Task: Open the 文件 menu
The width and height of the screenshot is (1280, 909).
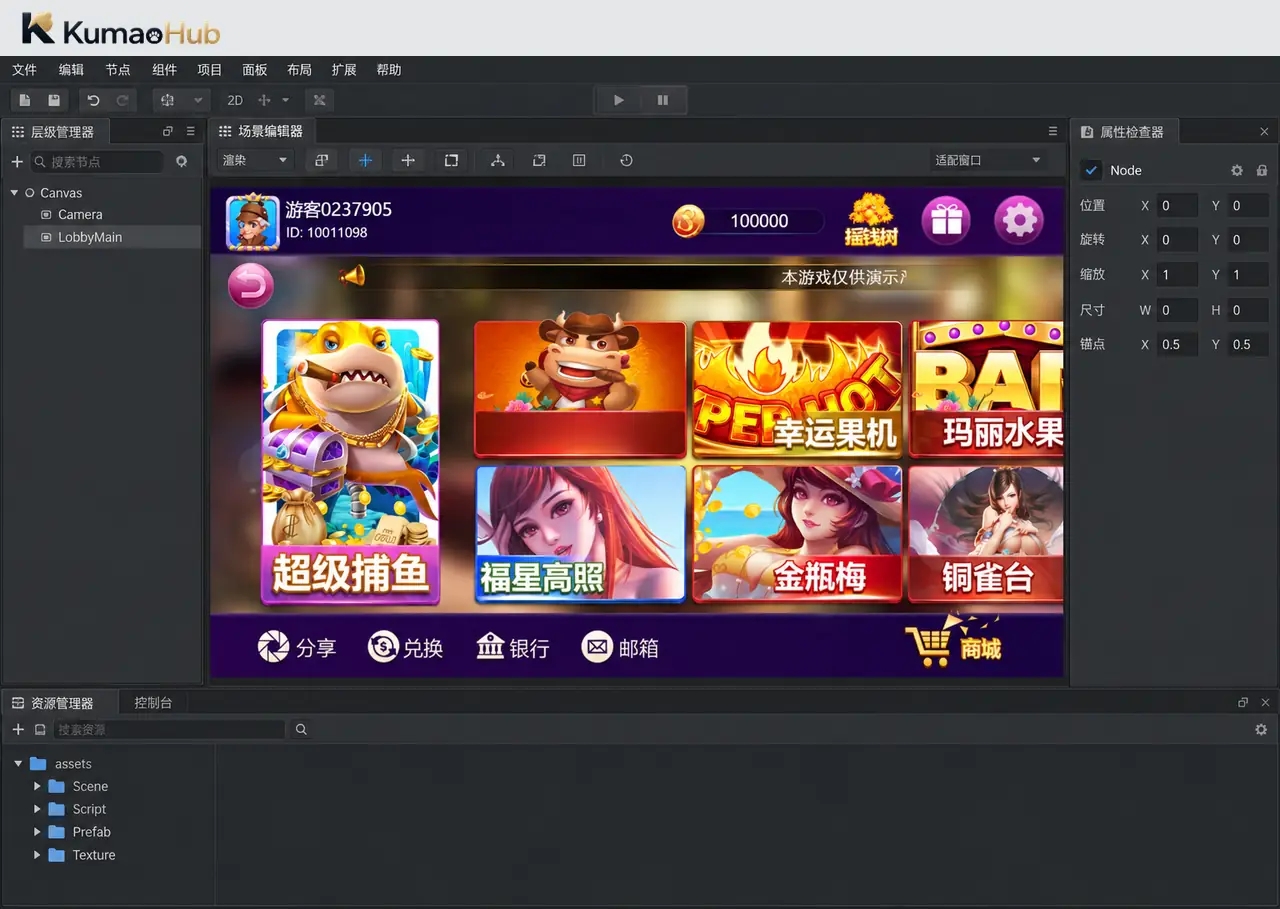Action: coord(24,70)
